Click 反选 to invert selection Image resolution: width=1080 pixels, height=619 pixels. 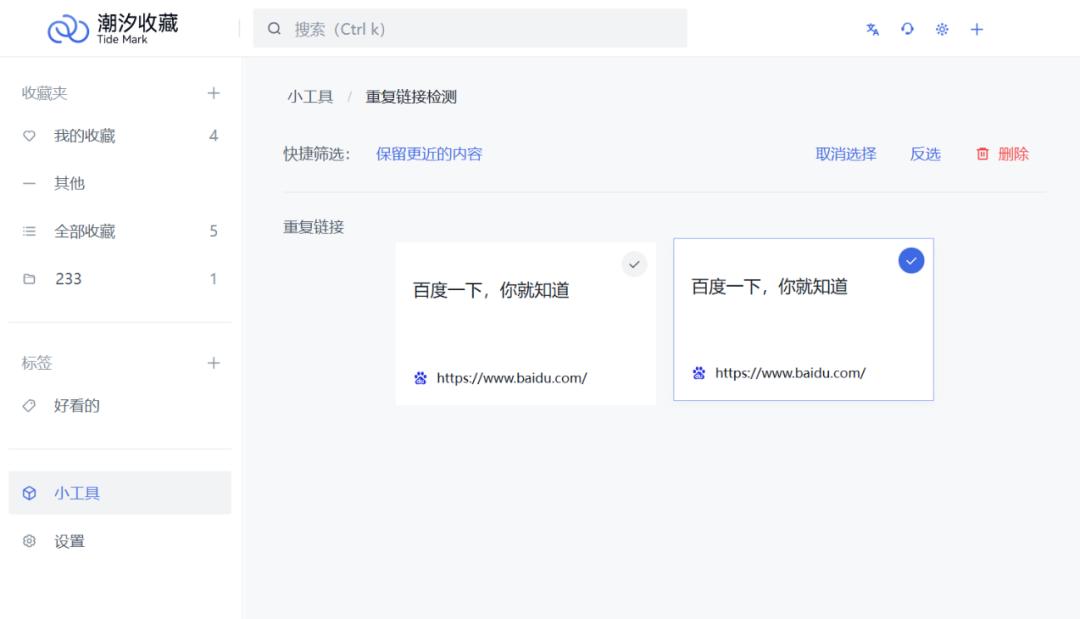pos(925,154)
